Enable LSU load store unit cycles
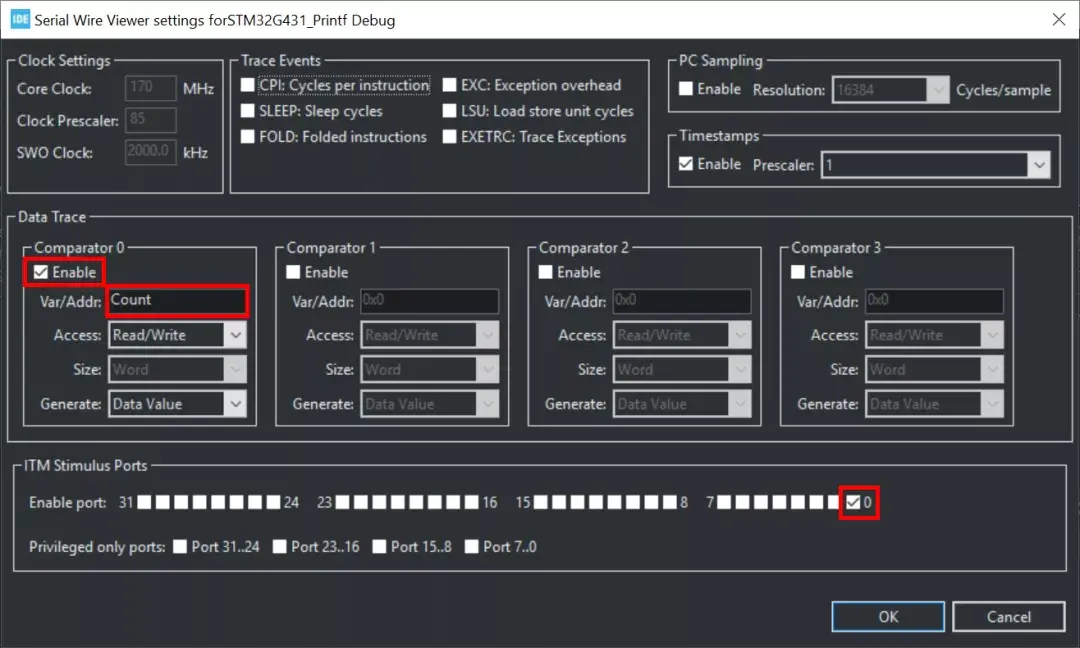1080x648 pixels. click(450, 111)
